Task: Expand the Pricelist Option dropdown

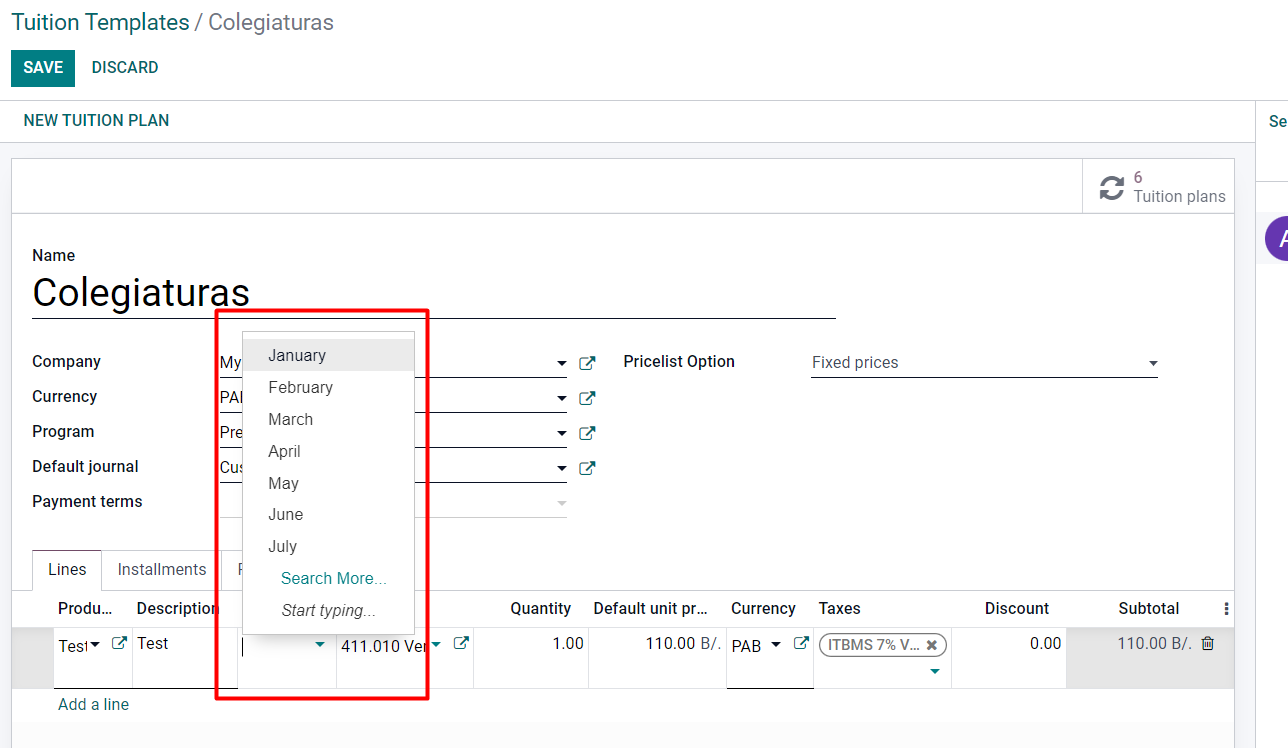Action: coord(1152,363)
